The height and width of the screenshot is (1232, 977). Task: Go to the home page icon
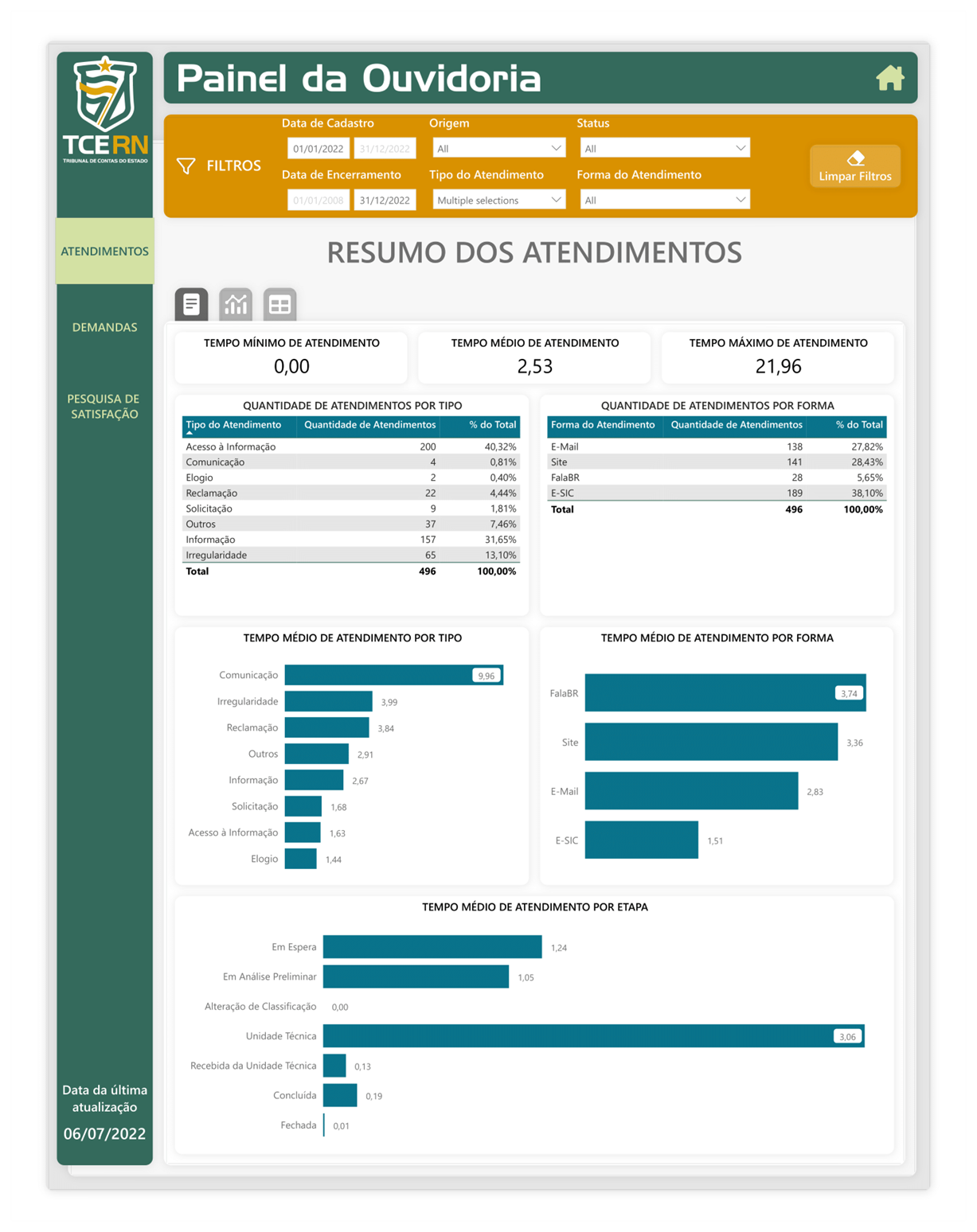[x=889, y=78]
